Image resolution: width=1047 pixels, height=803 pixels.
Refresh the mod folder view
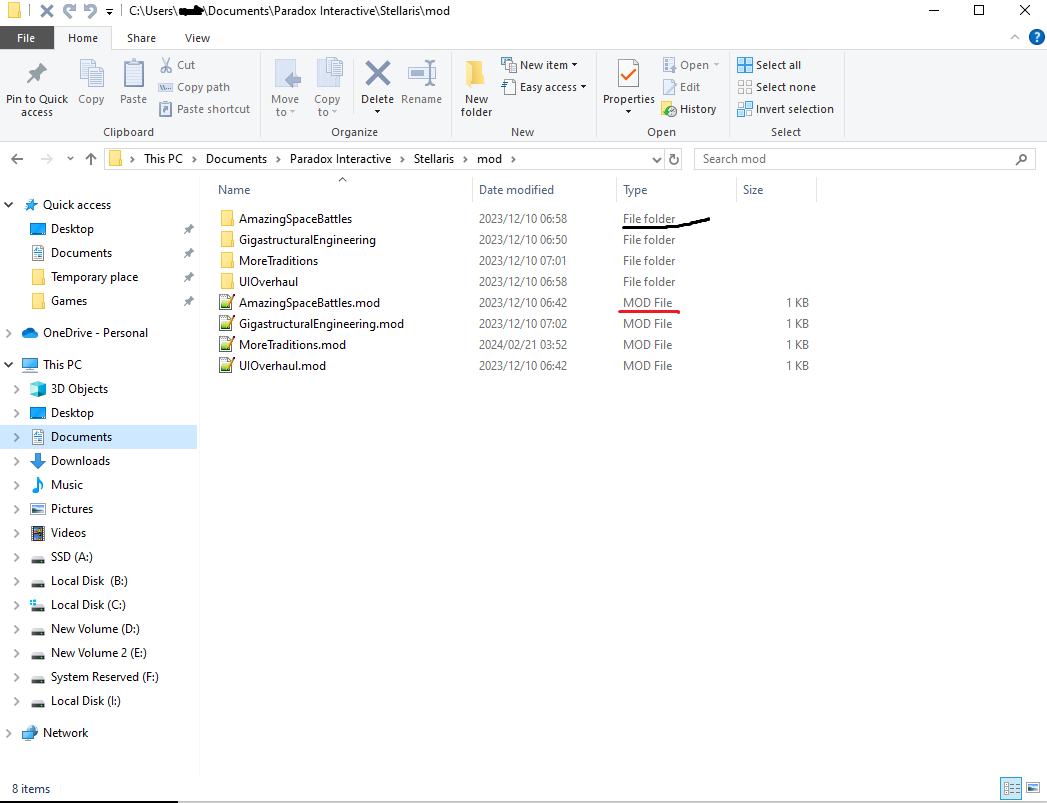click(x=674, y=159)
